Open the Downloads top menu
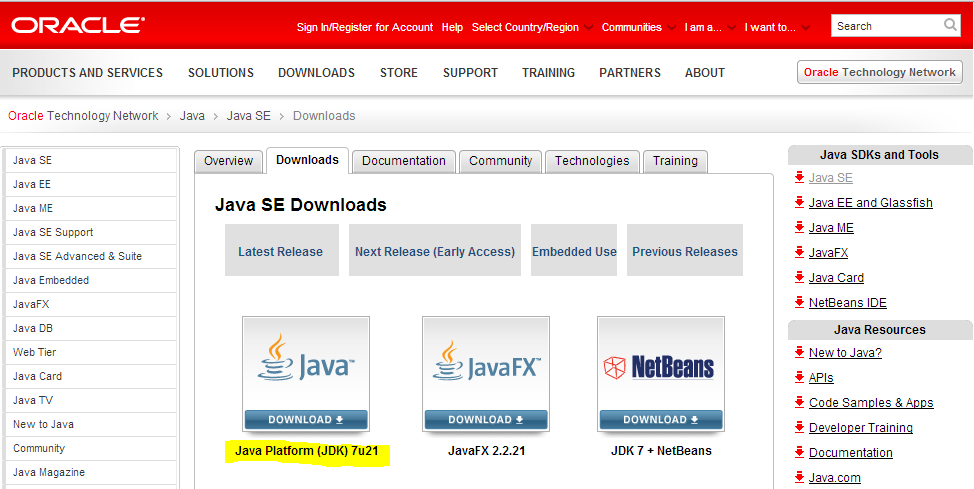Viewport: 974px width, 489px height. (316, 73)
